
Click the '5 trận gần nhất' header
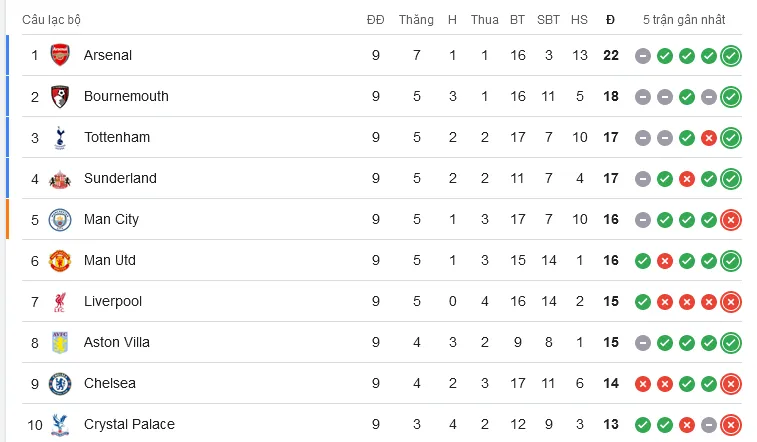(x=684, y=20)
